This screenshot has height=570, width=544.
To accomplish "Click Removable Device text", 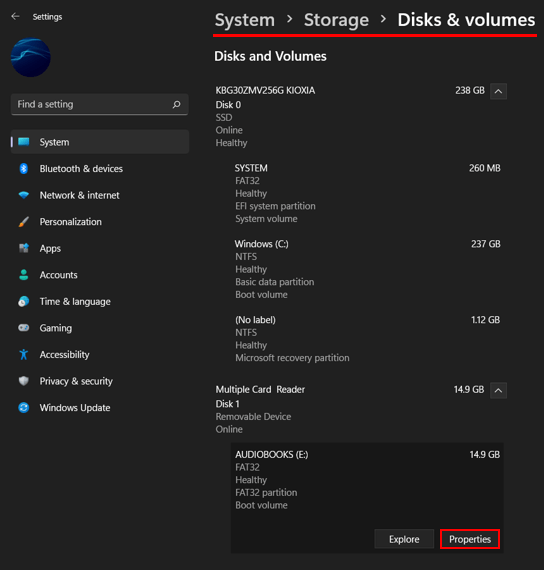I will coord(253,417).
